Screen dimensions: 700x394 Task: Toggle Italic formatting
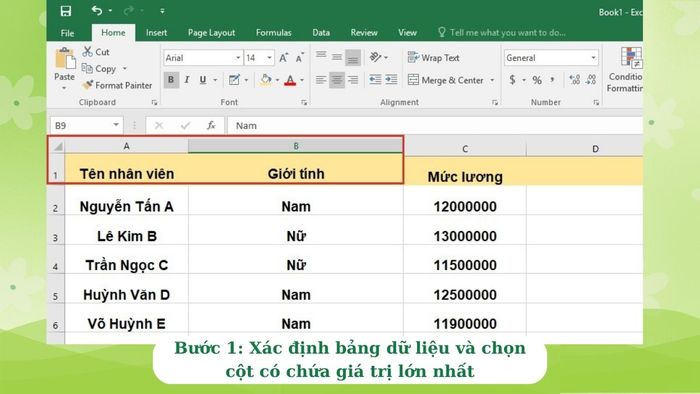(x=187, y=80)
